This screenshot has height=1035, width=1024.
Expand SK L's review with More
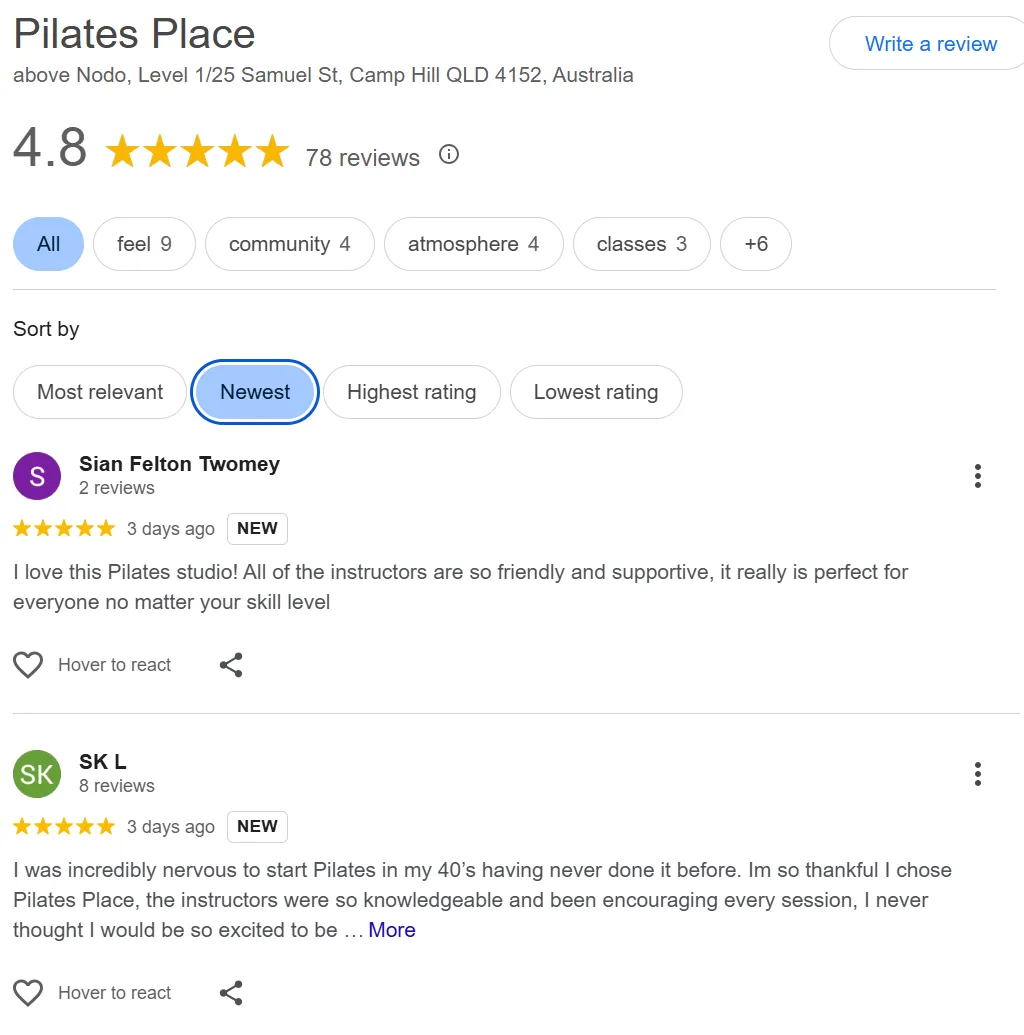click(392, 930)
